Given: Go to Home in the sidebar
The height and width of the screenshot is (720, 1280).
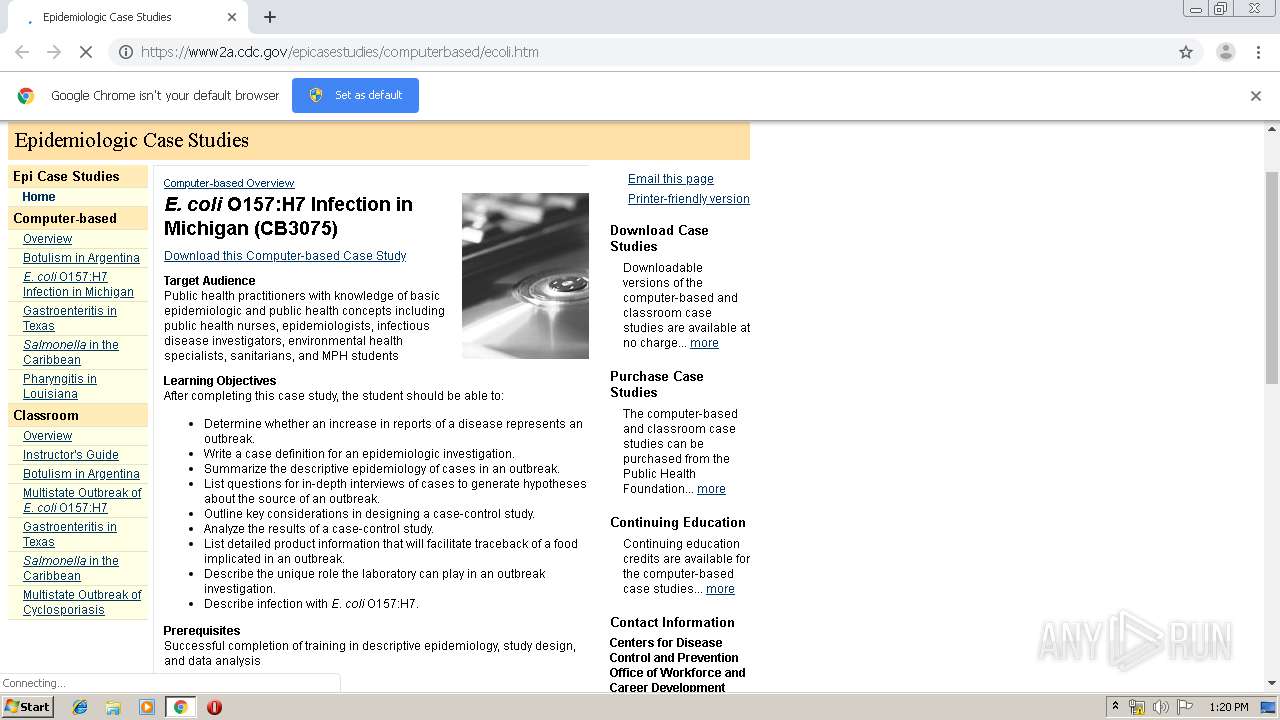Looking at the screenshot, I should click(x=39, y=197).
